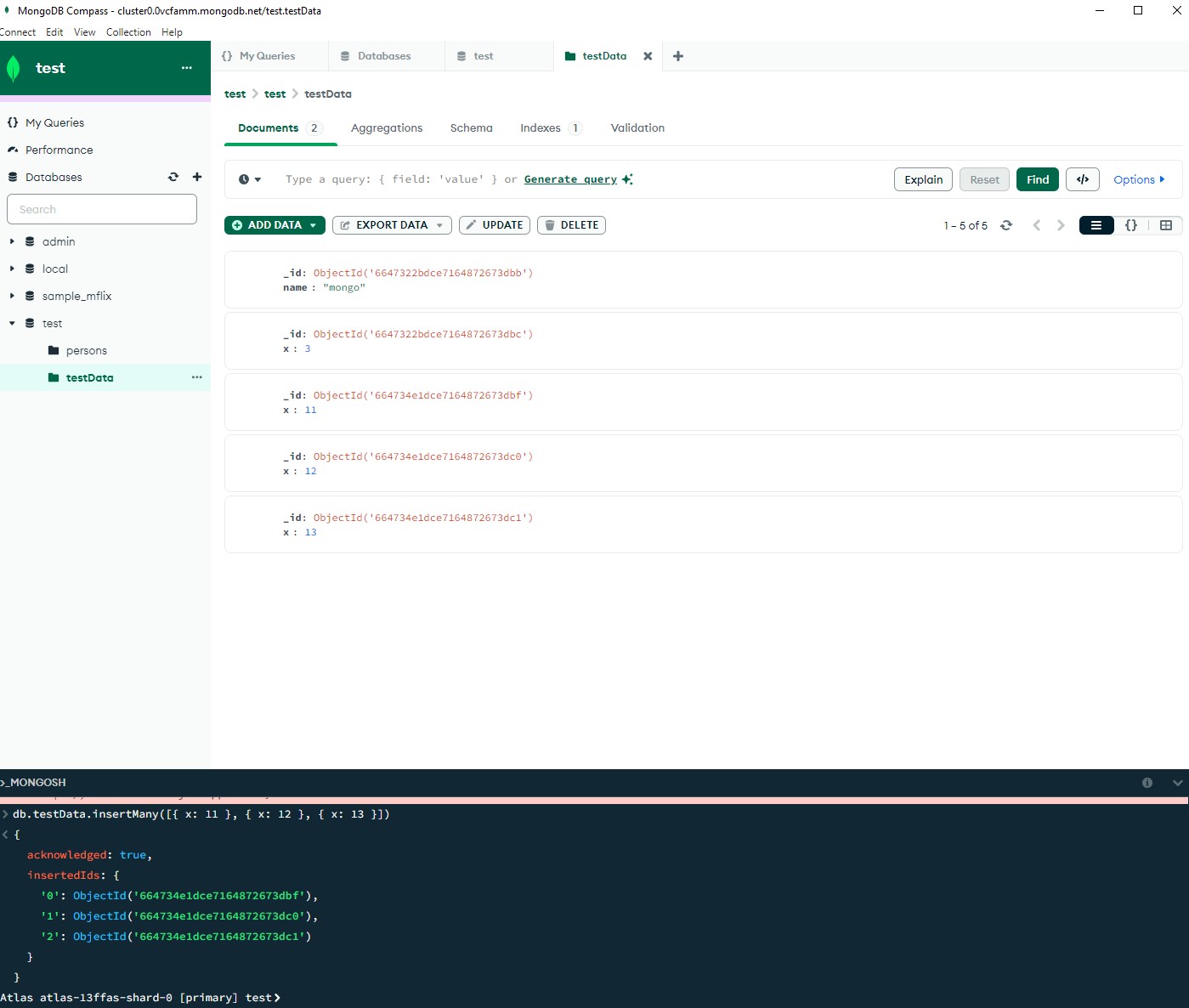This screenshot has width=1189, height=1008.
Task: Switch to the Aggregations tab
Action: click(387, 128)
